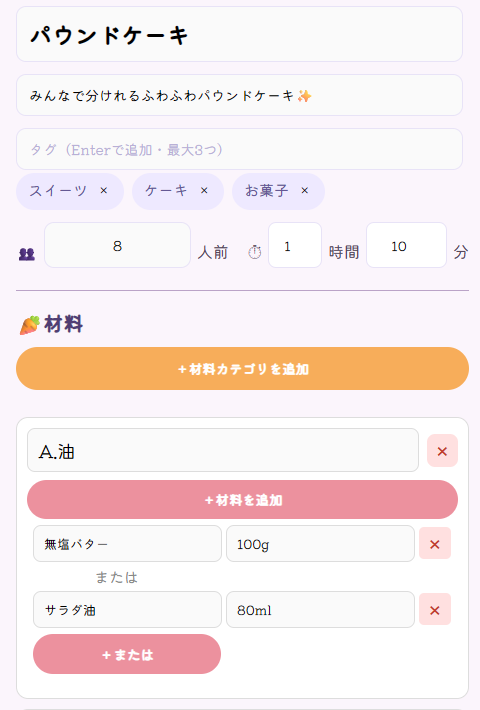Delete the サラダ油 ingredient row
480x710 pixels.
[435, 610]
